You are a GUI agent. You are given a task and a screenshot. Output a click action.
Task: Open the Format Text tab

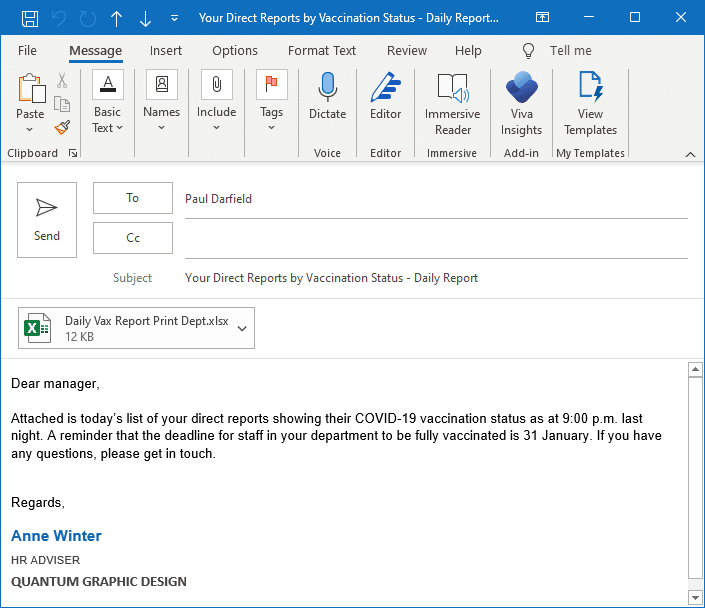click(322, 51)
